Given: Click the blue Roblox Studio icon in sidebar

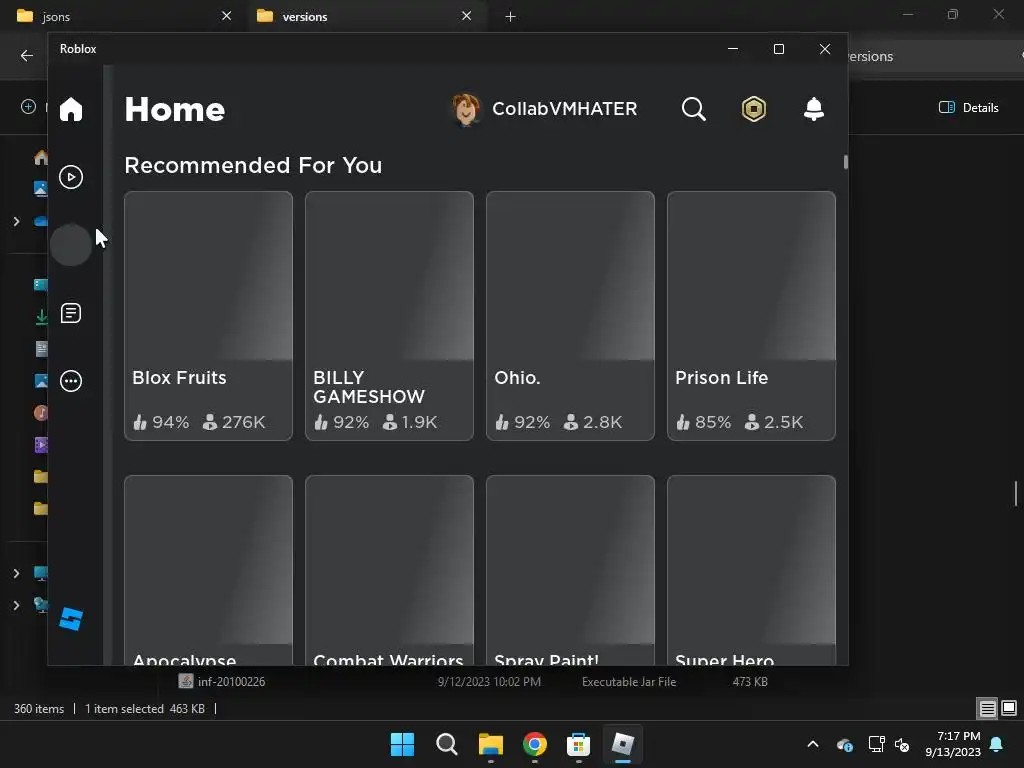Looking at the screenshot, I should [x=71, y=618].
